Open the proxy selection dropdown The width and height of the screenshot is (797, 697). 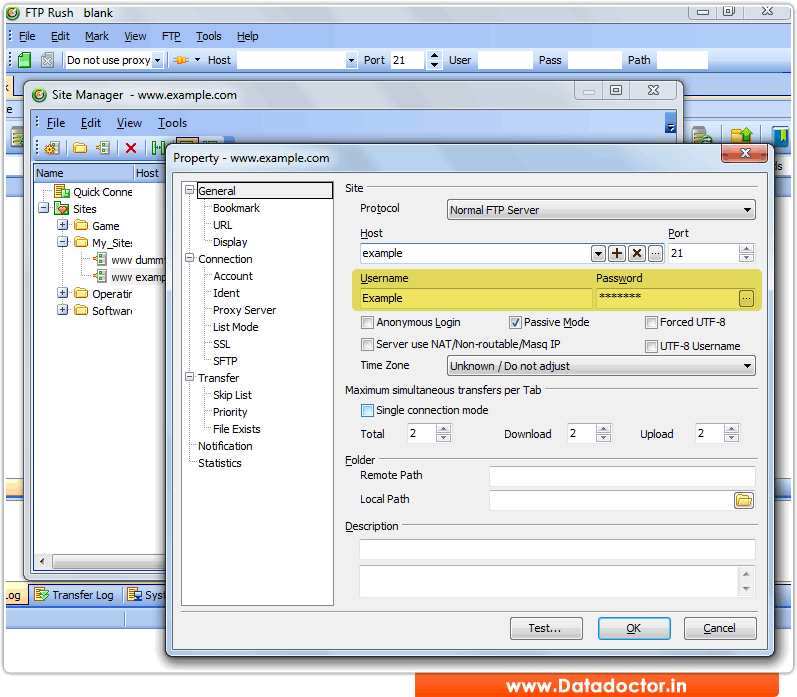[x=158, y=60]
